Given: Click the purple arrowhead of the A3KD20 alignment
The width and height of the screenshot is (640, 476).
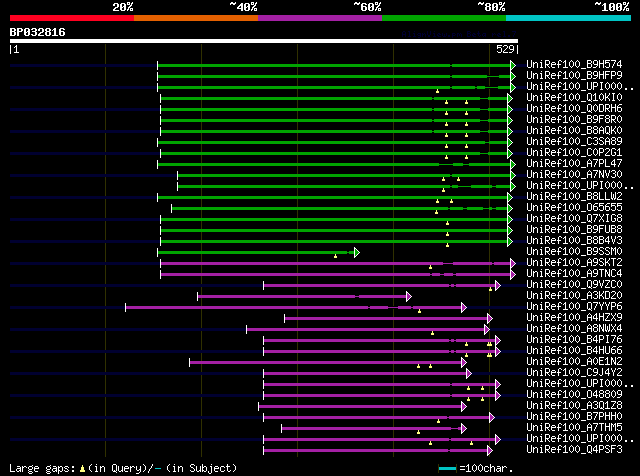Looking at the screenshot, I should tap(409, 296).
